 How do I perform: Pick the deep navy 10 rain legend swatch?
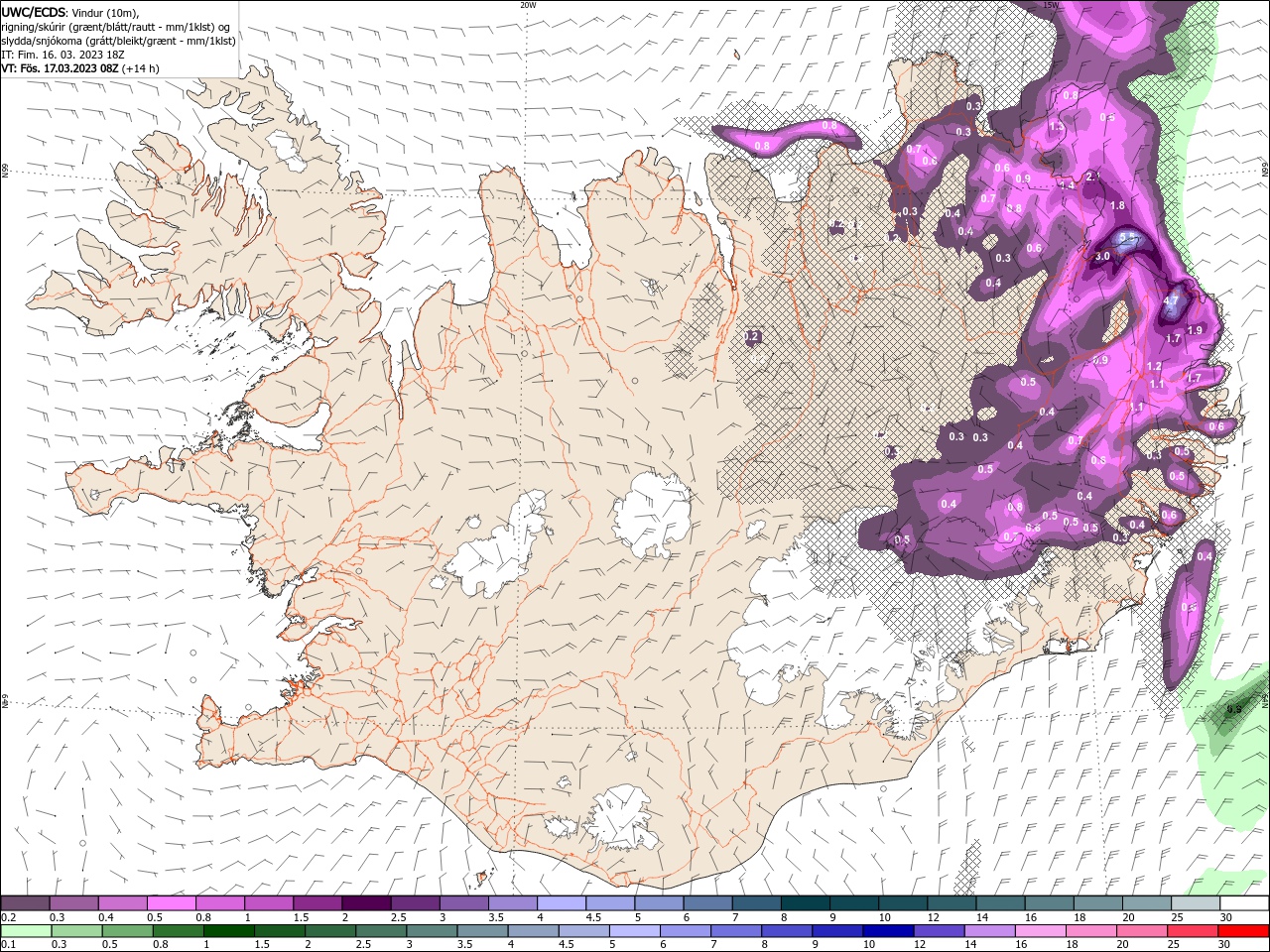click(x=888, y=931)
